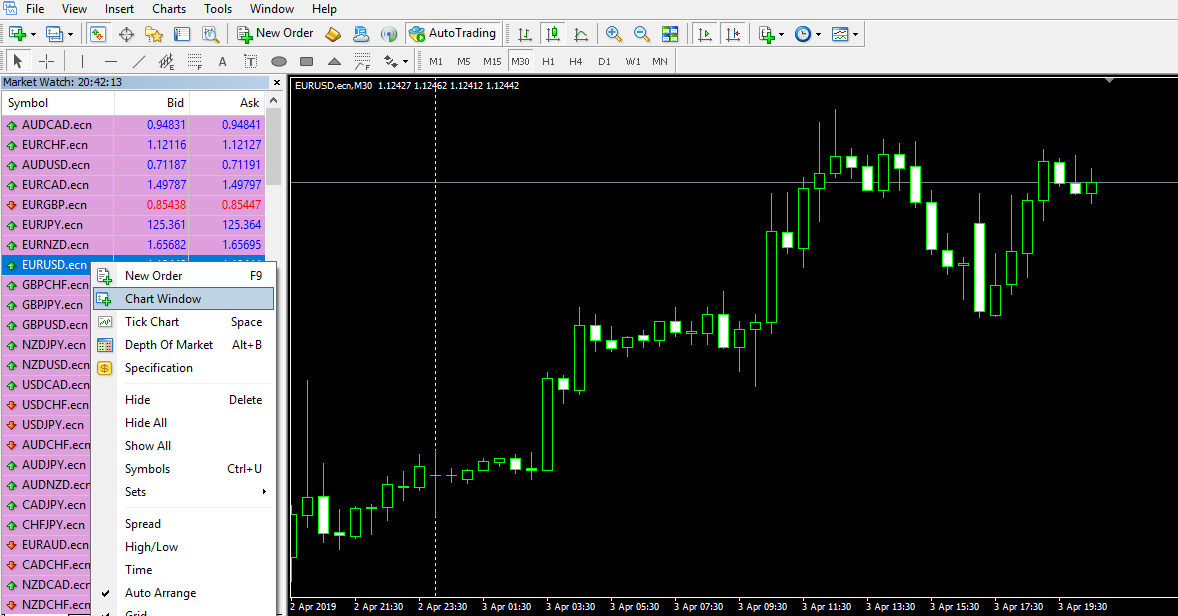The width and height of the screenshot is (1178, 616).
Task: Select the Text Label tool
Action: [250, 62]
